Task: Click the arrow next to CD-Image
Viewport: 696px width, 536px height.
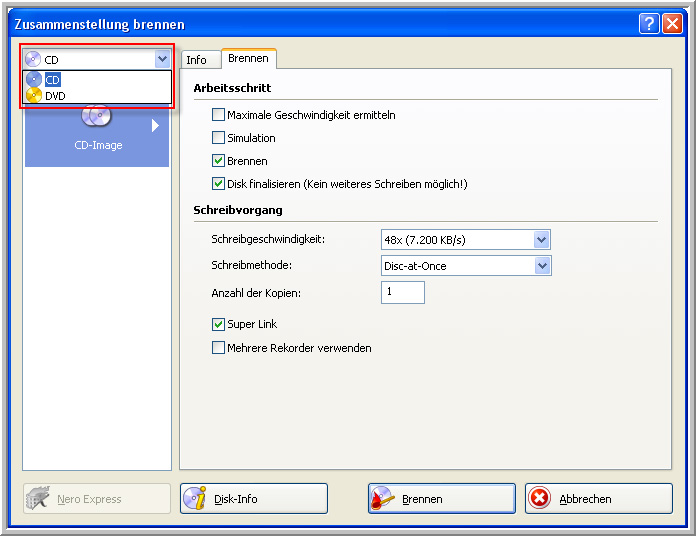Action: click(x=155, y=126)
